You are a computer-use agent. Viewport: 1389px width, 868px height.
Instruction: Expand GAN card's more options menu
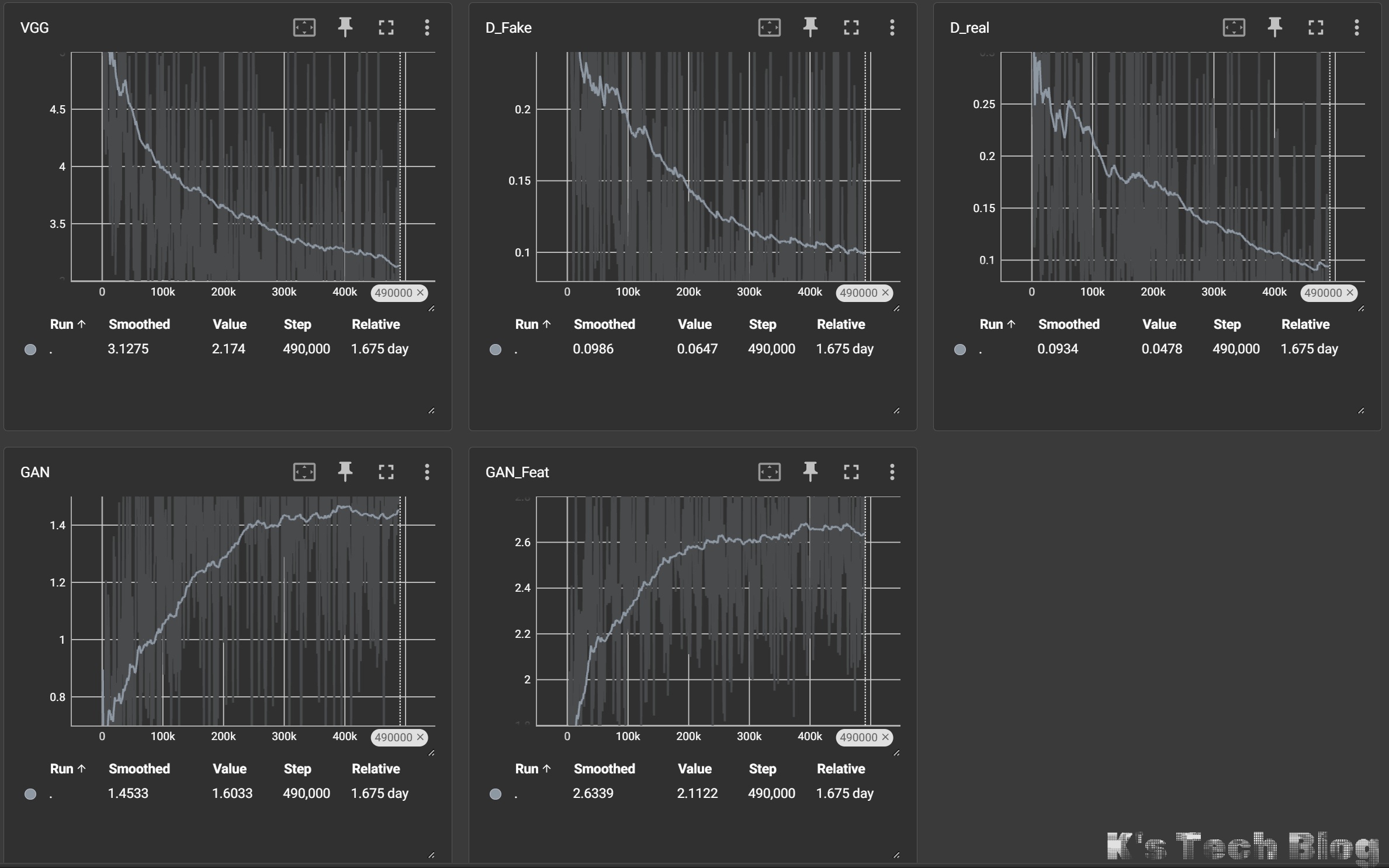pos(427,471)
